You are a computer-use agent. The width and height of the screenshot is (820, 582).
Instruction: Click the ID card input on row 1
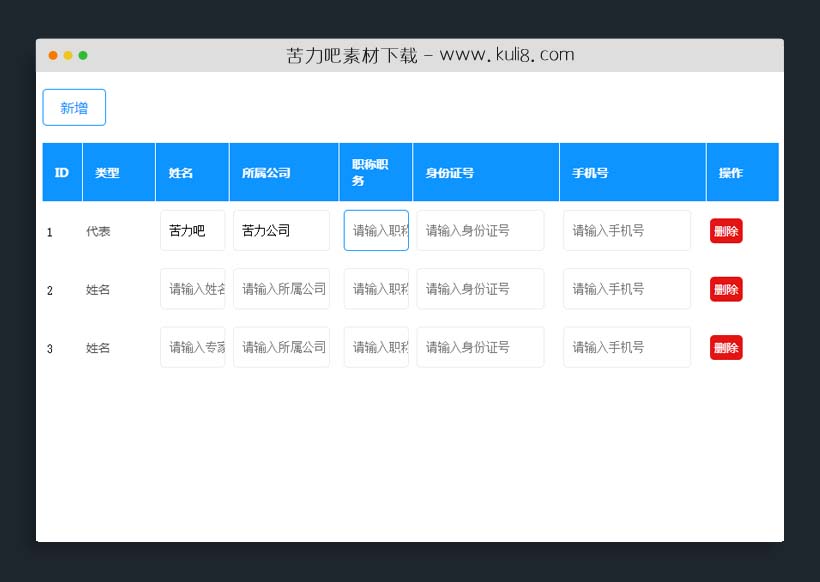tap(480, 230)
